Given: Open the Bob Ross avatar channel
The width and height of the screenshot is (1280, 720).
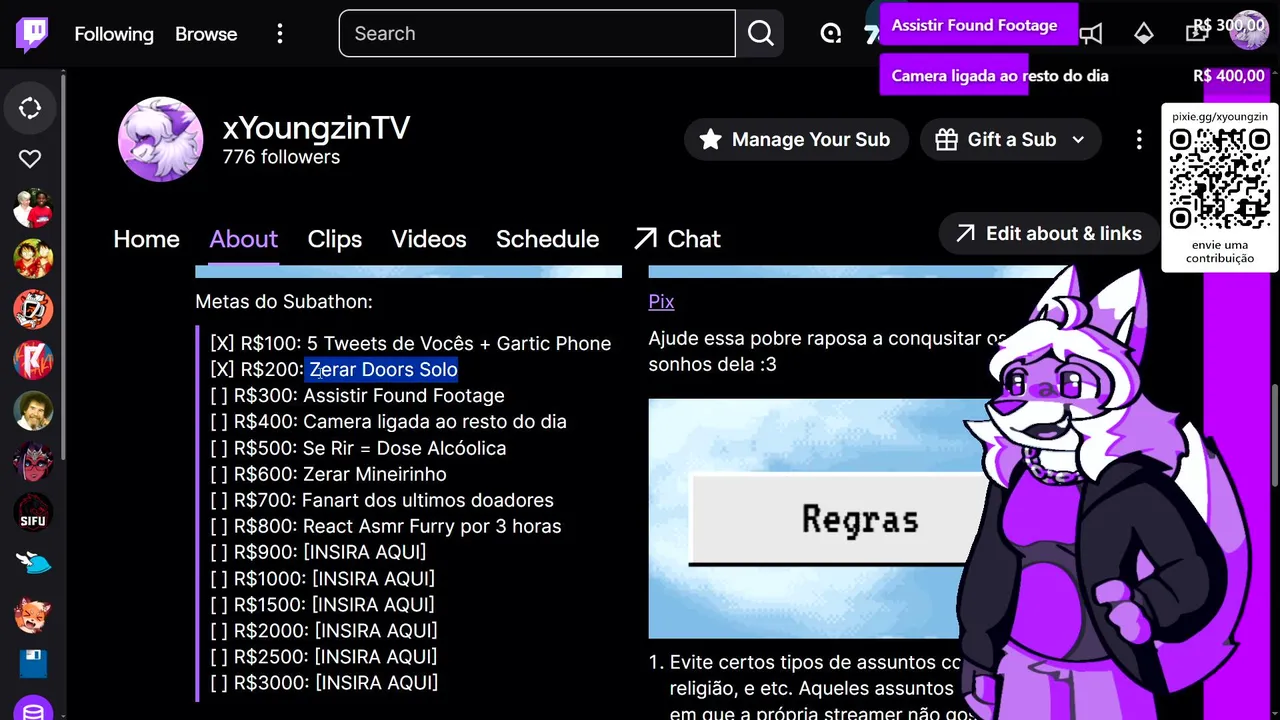Looking at the screenshot, I should [33, 411].
